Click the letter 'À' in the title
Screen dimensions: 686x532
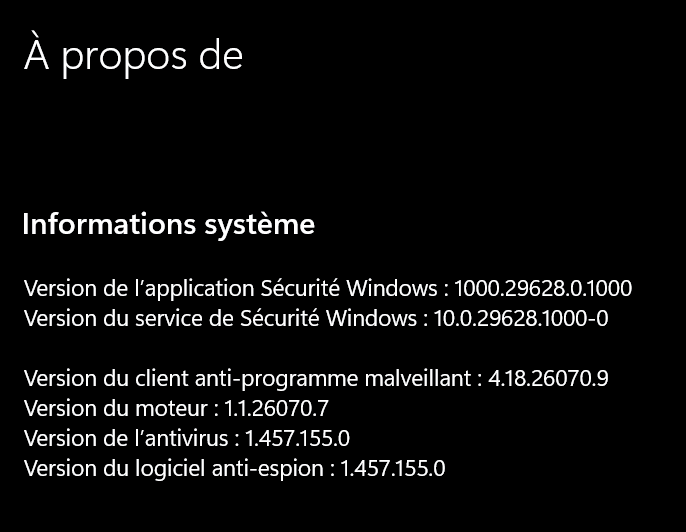tap(36, 50)
